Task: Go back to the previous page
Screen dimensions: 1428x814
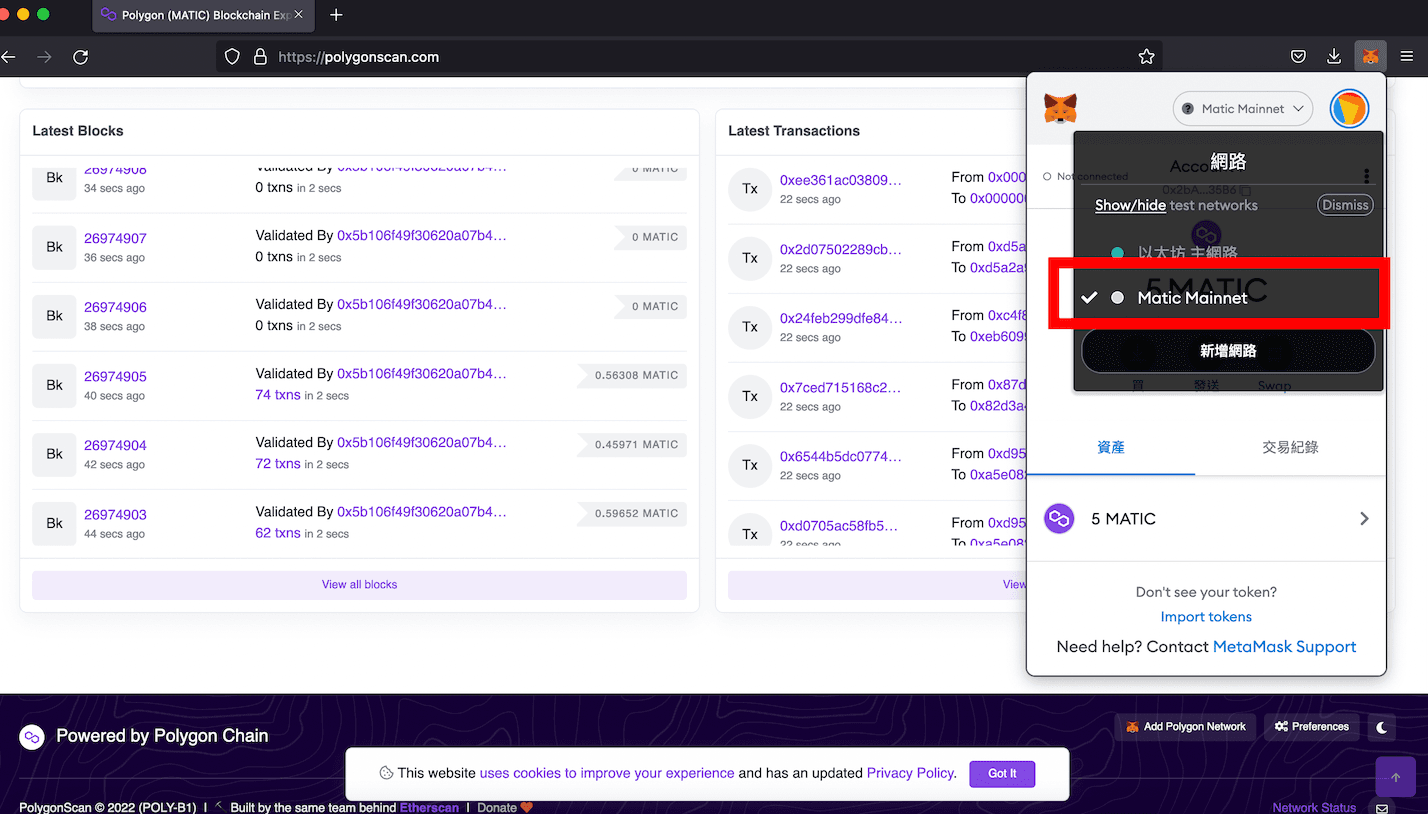Action: 8,57
